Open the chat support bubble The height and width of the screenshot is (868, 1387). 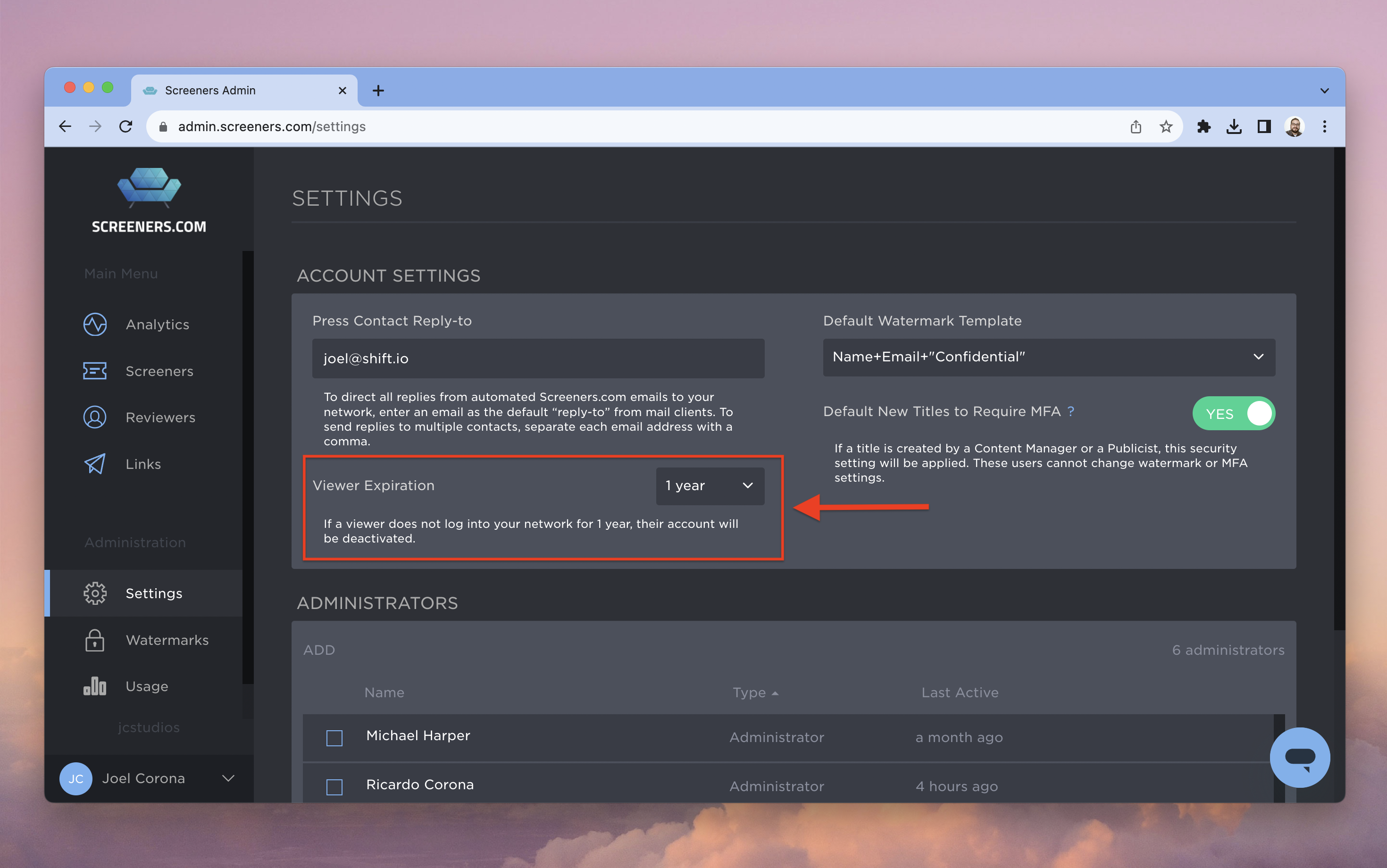[x=1300, y=758]
